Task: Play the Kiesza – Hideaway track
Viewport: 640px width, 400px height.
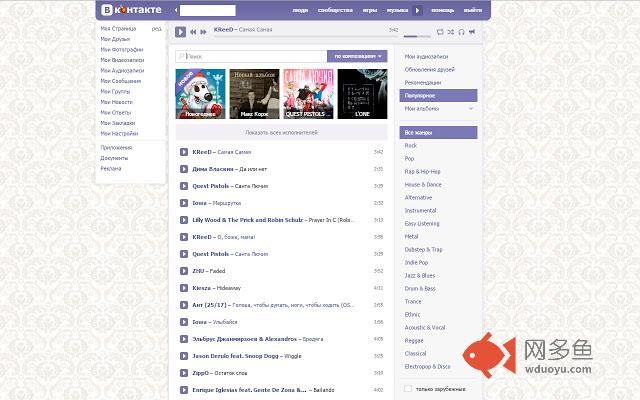Action: click(x=184, y=288)
